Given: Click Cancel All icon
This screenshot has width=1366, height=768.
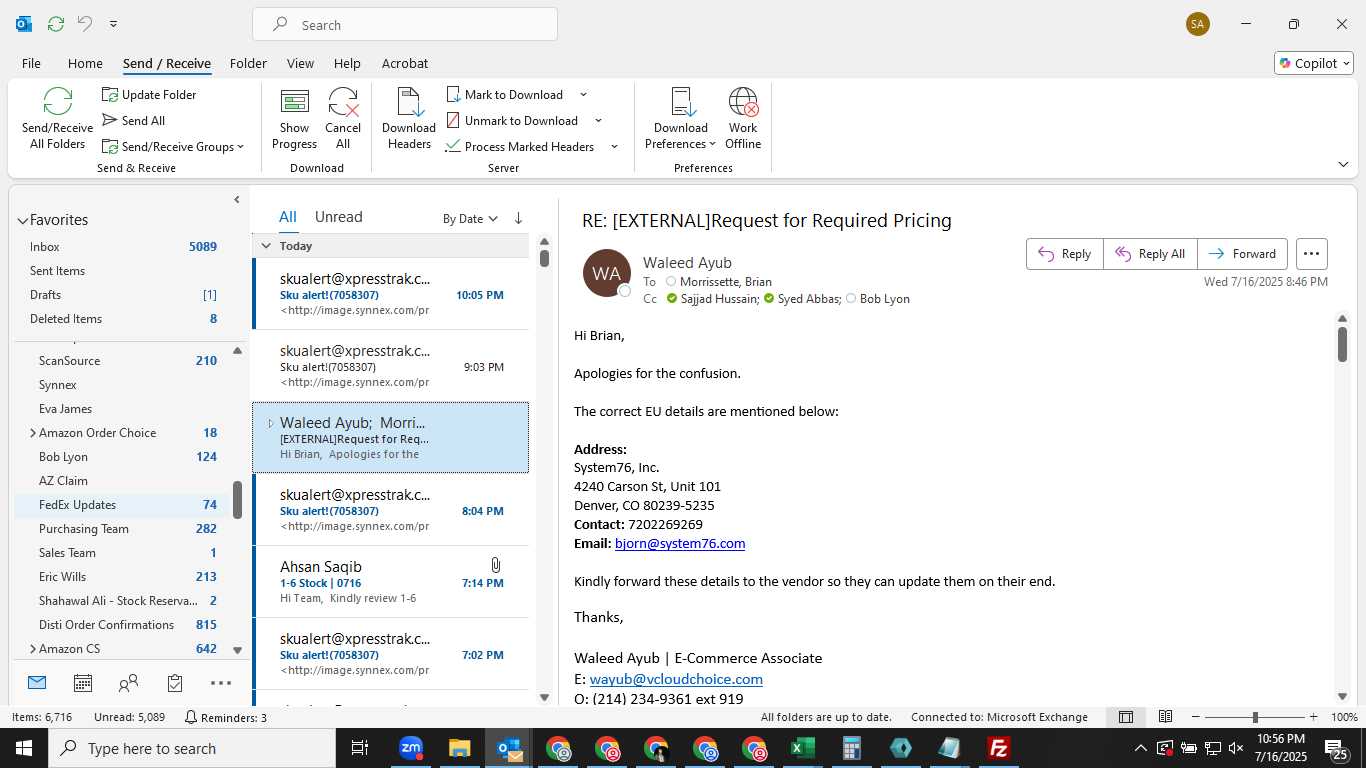Looking at the screenshot, I should click(x=343, y=118).
